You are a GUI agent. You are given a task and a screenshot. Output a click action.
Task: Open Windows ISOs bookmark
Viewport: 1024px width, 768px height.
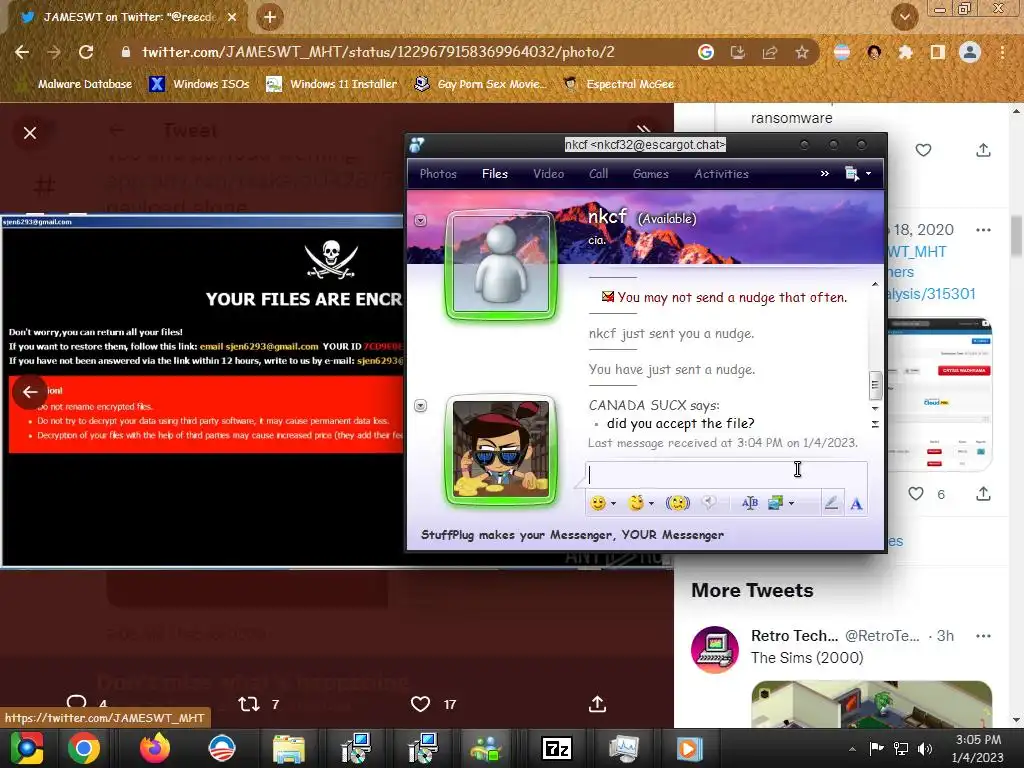200,84
